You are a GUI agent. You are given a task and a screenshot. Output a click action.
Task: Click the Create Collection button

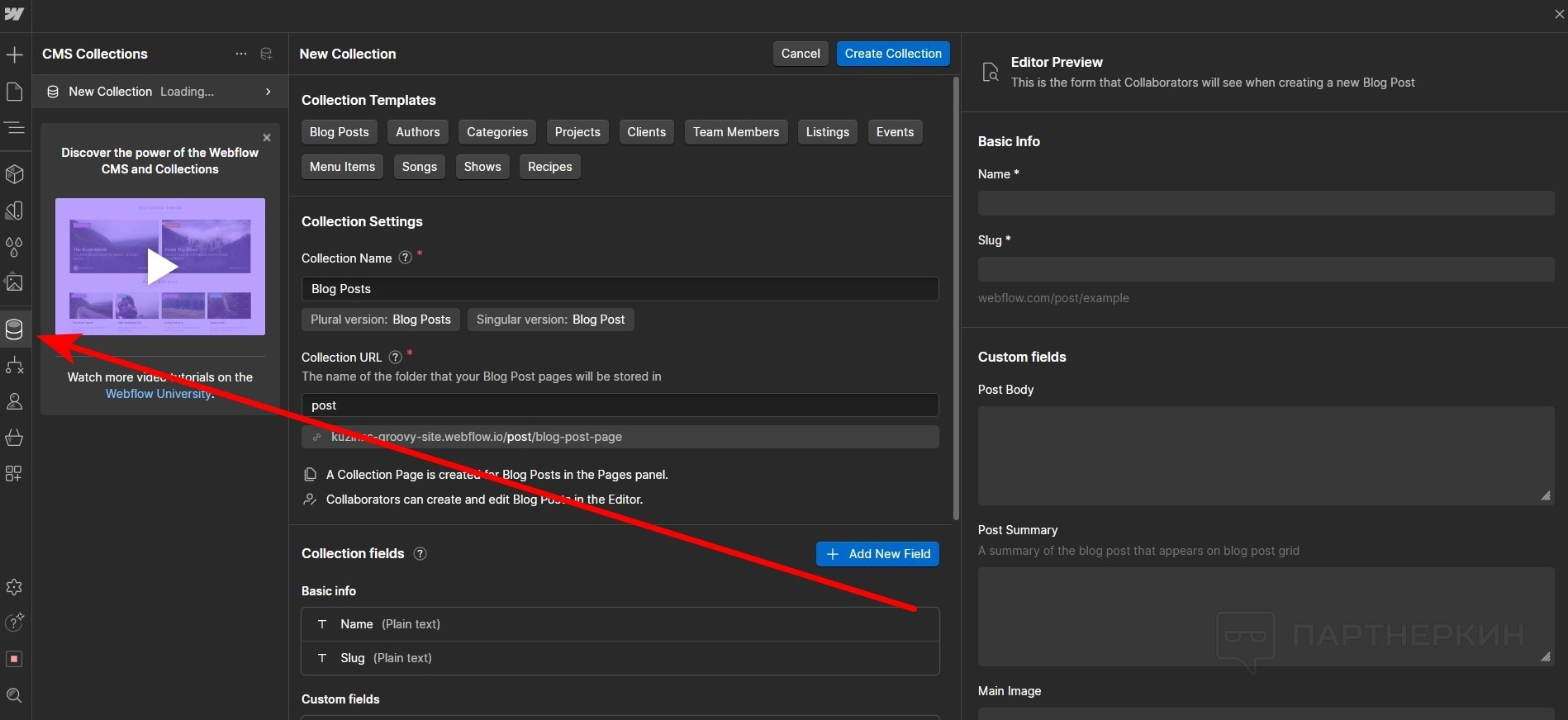pyautogui.click(x=892, y=54)
